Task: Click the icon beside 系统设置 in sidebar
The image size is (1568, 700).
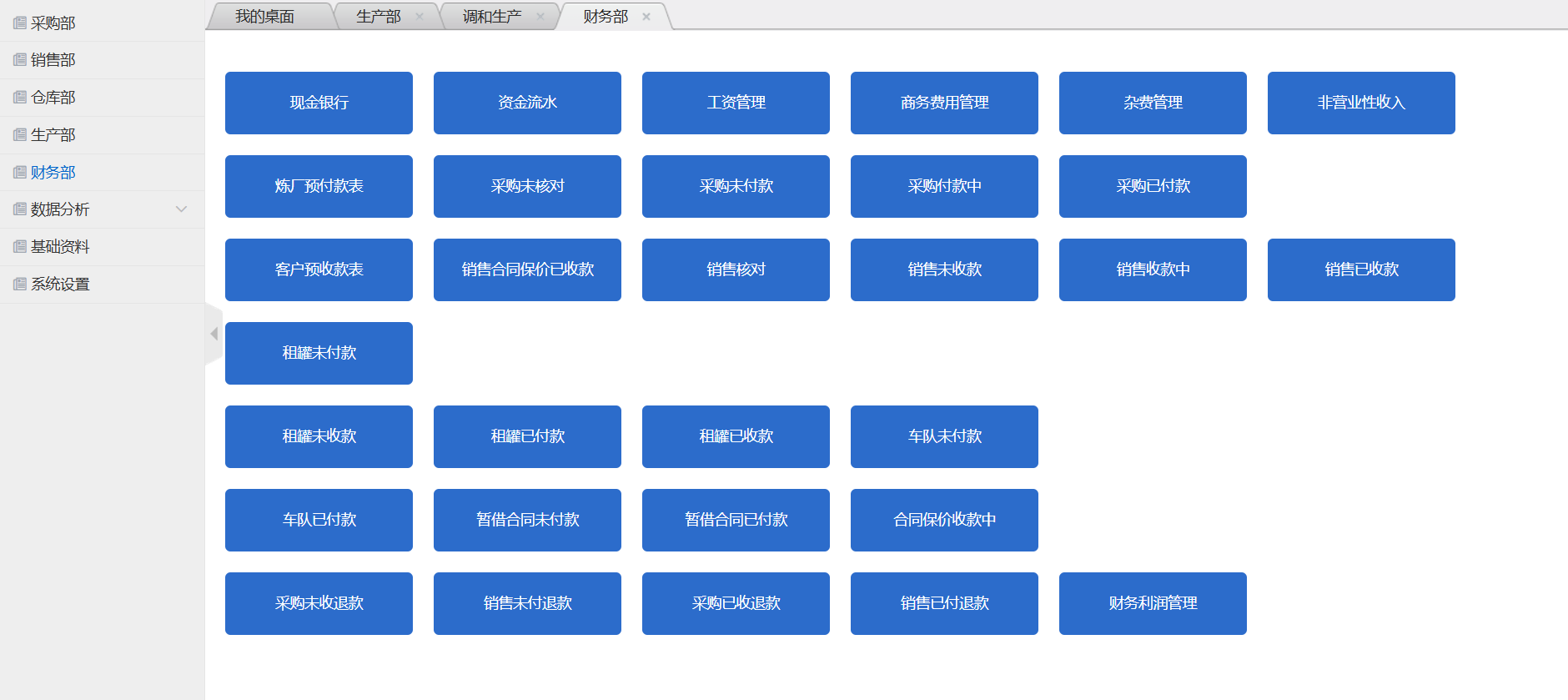Action: coord(20,285)
